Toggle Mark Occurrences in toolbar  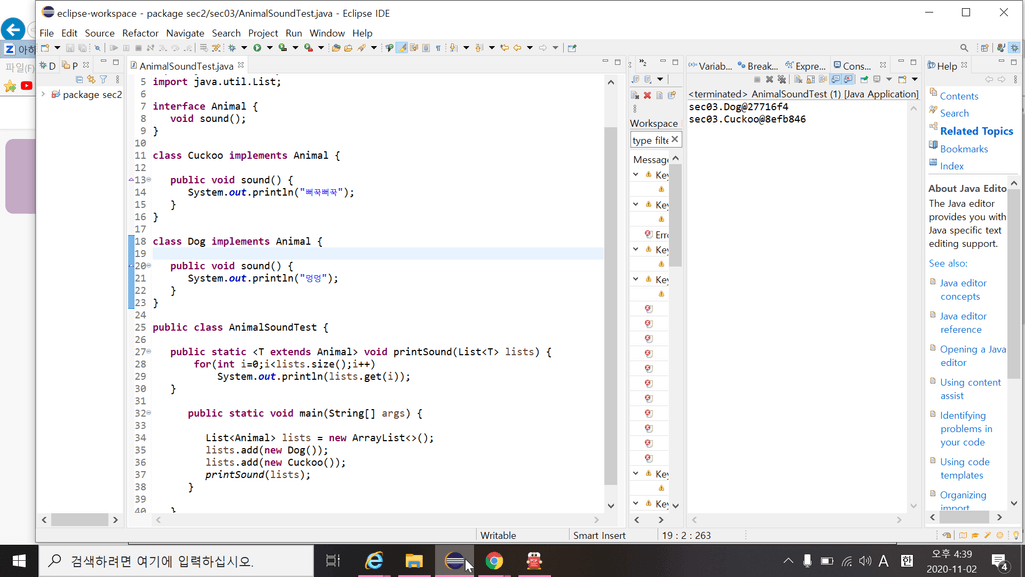tap(402, 48)
